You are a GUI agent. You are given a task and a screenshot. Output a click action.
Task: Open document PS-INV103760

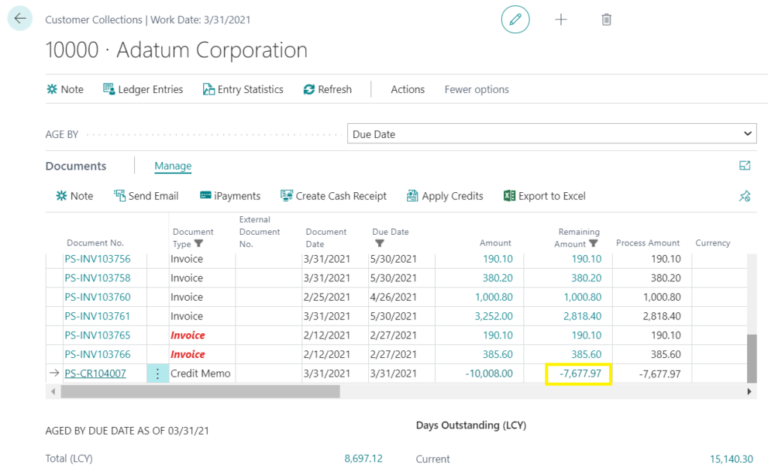pos(97,297)
